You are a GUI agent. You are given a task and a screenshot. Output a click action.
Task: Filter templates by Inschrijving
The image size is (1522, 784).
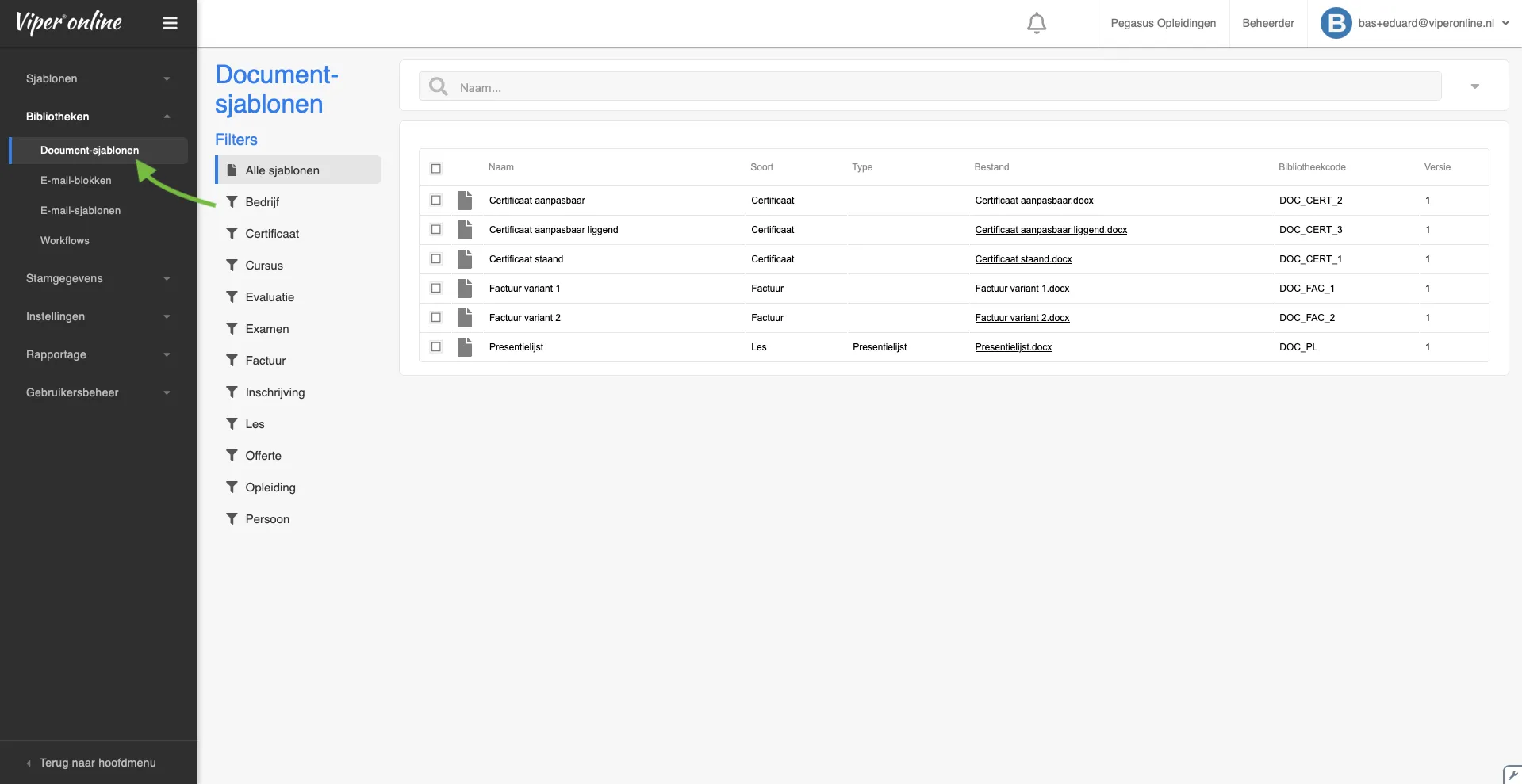pyautogui.click(x=274, y=392)
